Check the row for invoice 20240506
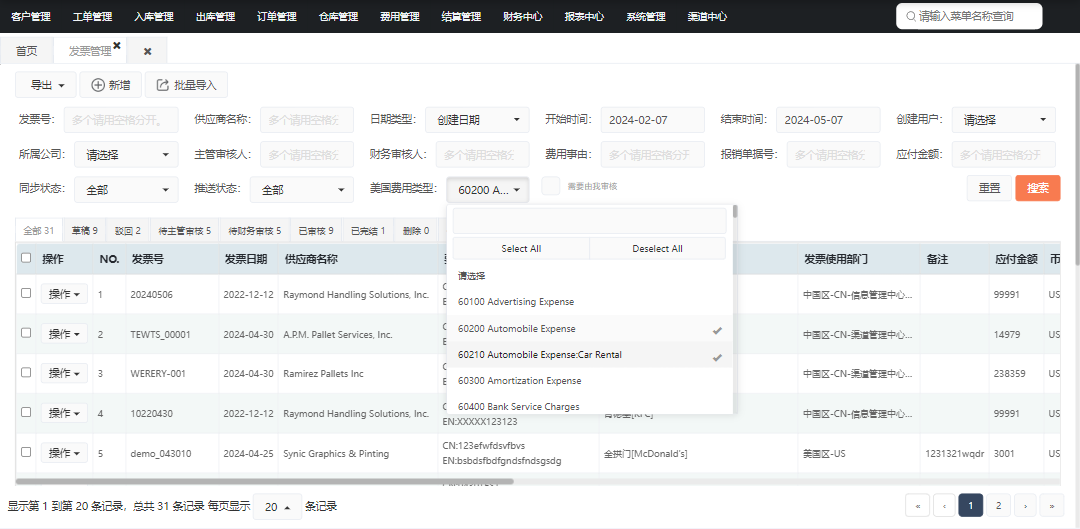Viewport: 1080px width, 529px height. coord(26,293)
